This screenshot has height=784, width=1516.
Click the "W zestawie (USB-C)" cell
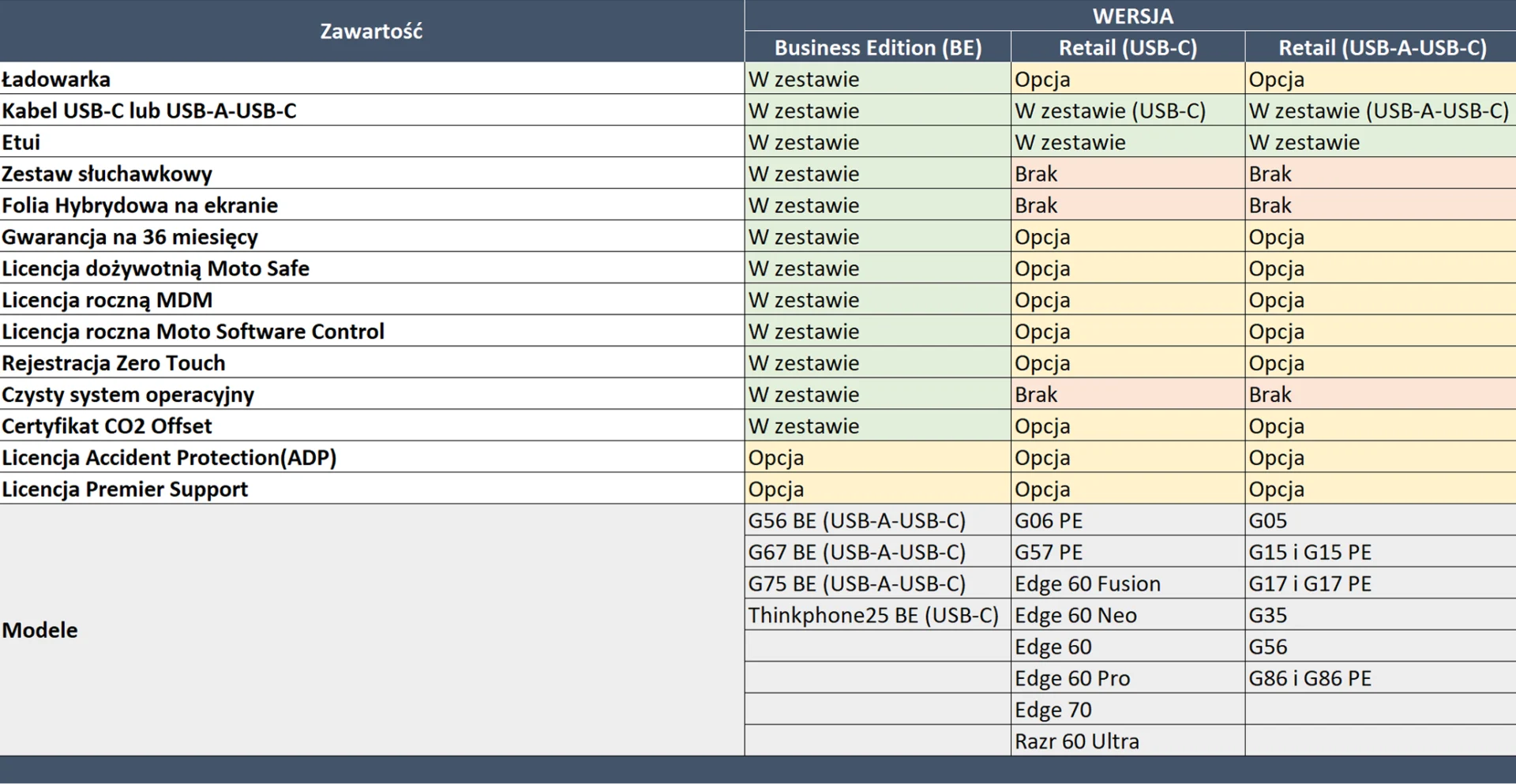(x=1128, y=111)
